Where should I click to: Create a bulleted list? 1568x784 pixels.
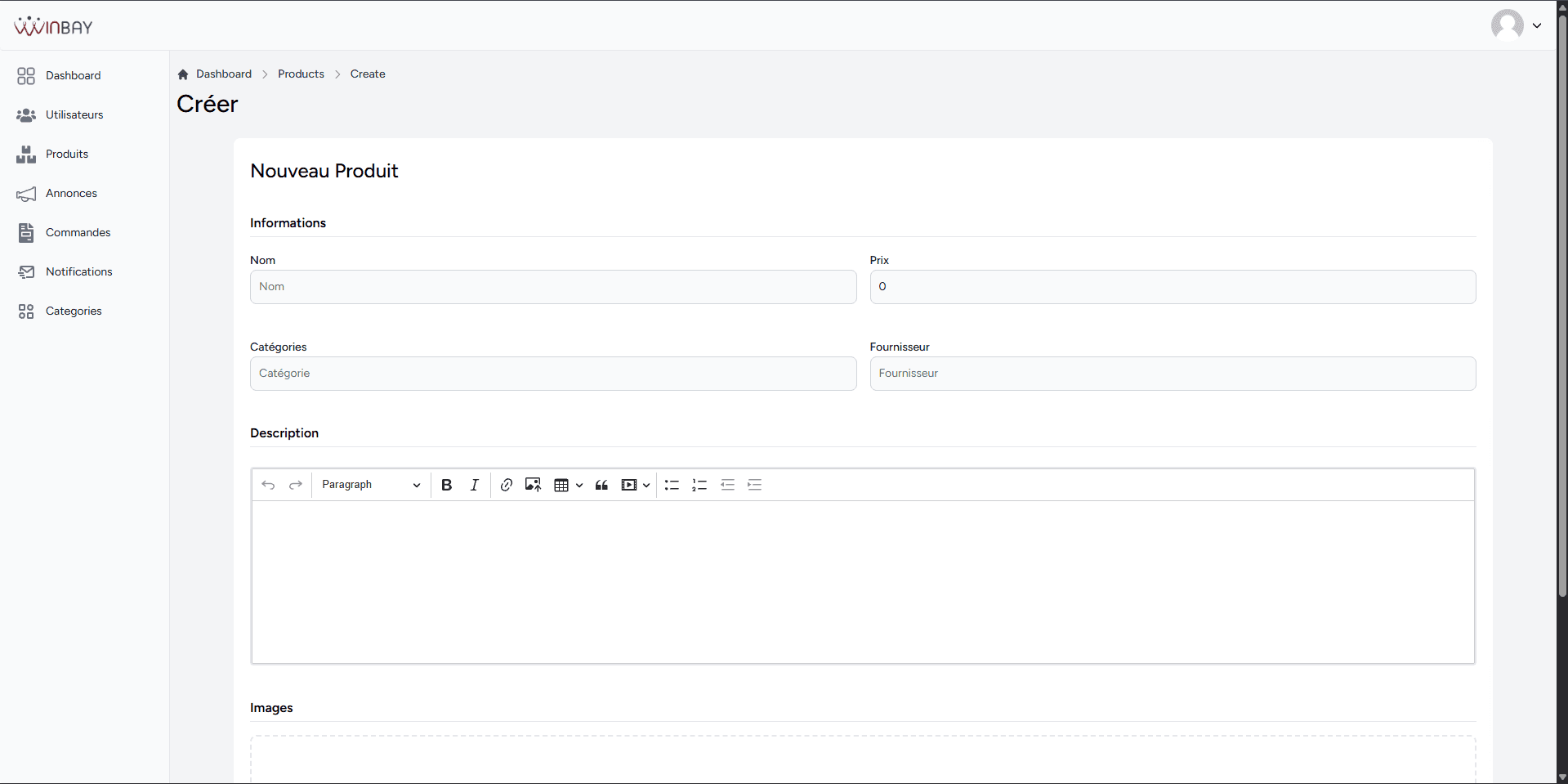[x=672, y=485]
